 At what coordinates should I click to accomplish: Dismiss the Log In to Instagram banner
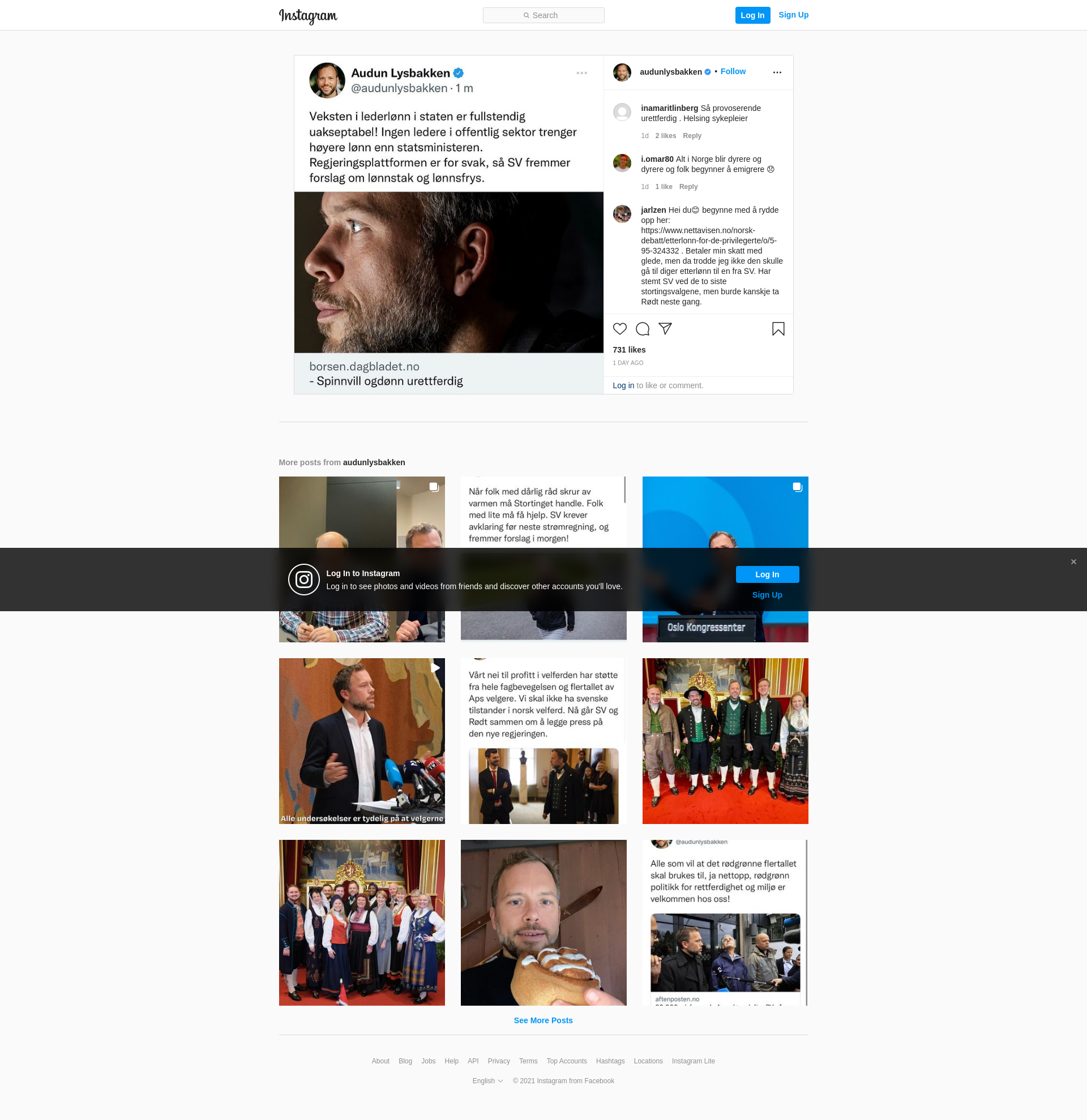tap(1073, 562)
